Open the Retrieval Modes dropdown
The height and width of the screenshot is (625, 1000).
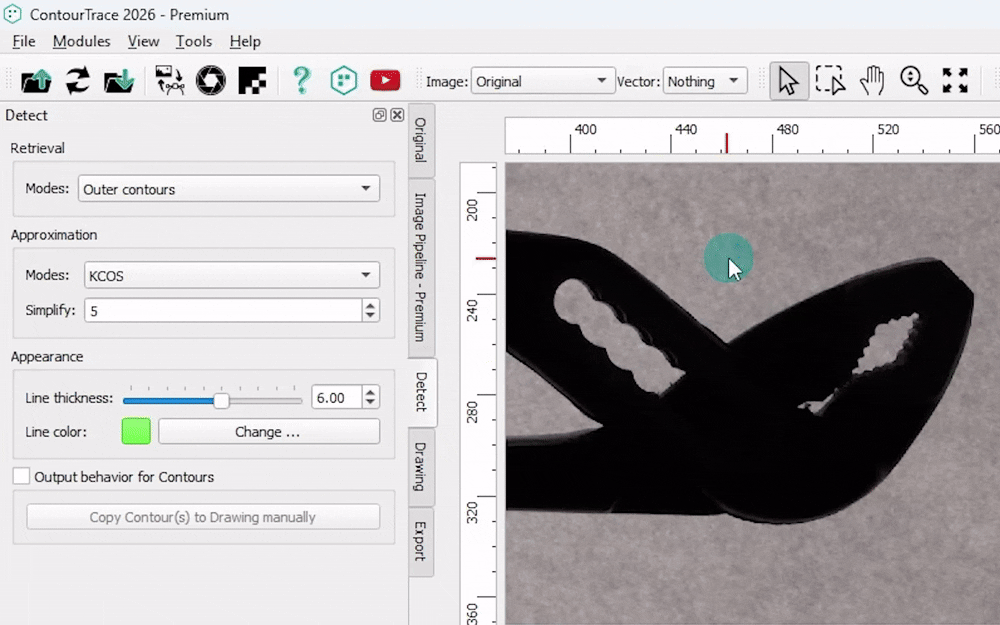228,189
